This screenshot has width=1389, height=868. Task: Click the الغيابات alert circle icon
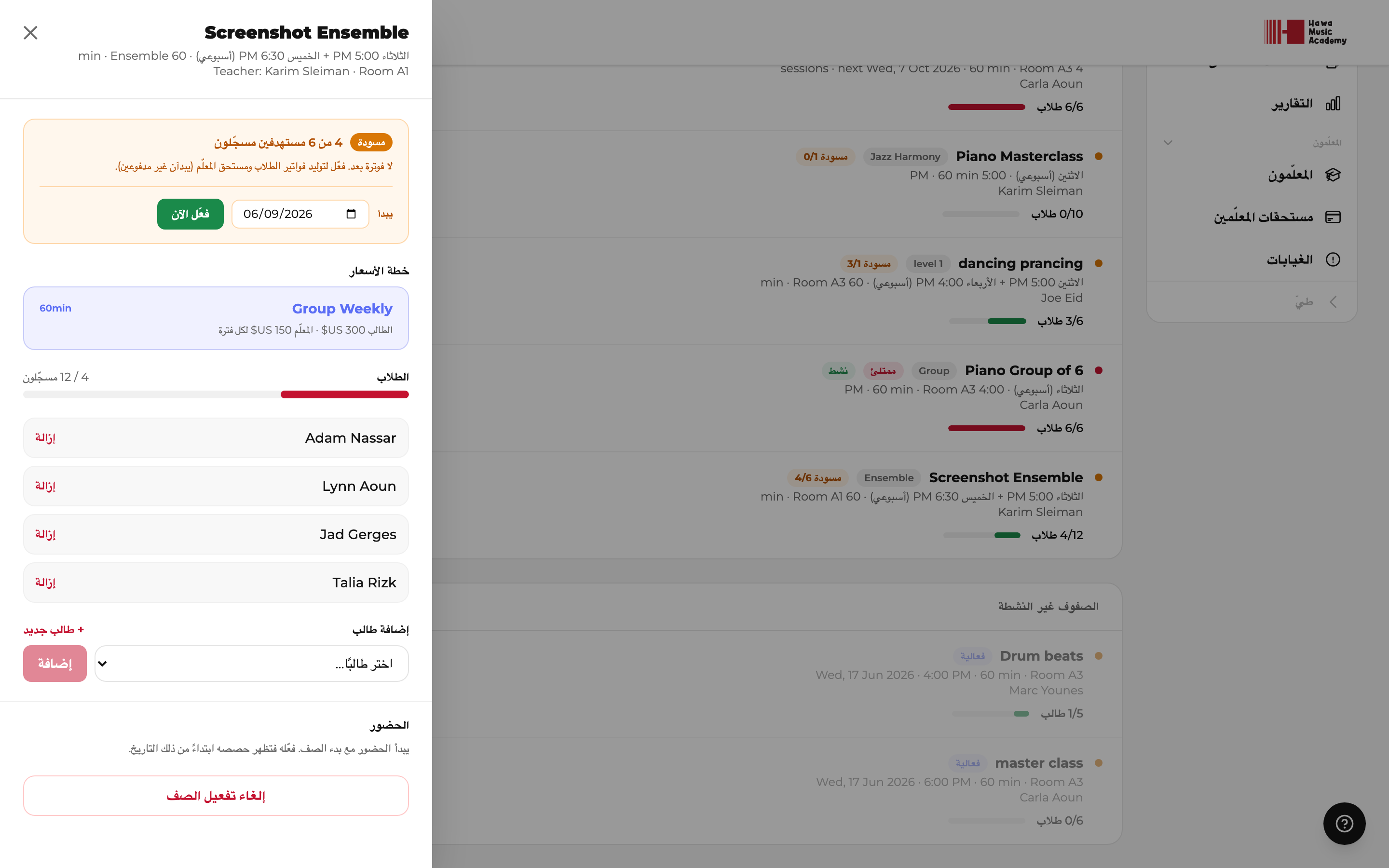[x=1333, y=259]
